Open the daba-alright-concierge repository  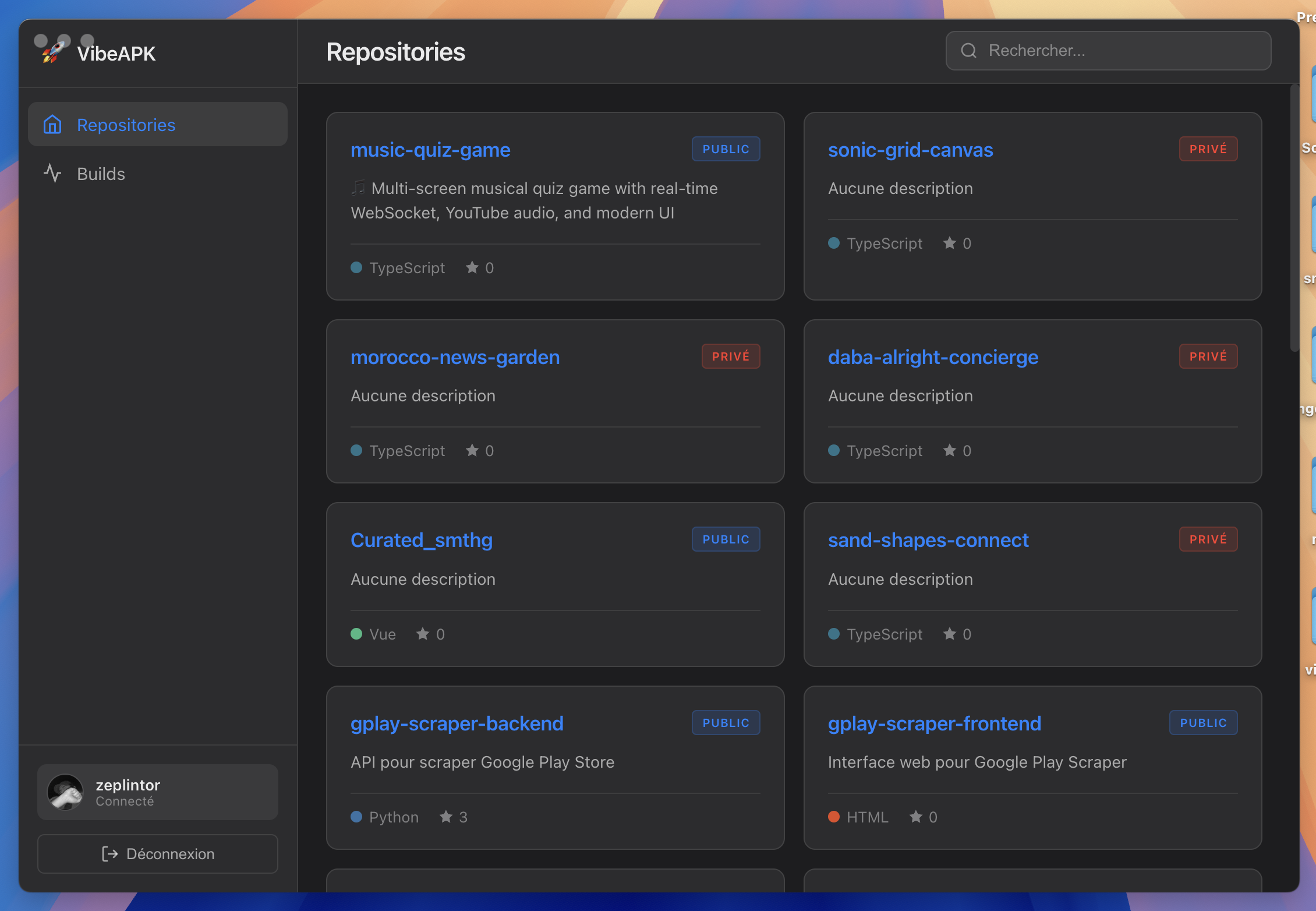933,357
